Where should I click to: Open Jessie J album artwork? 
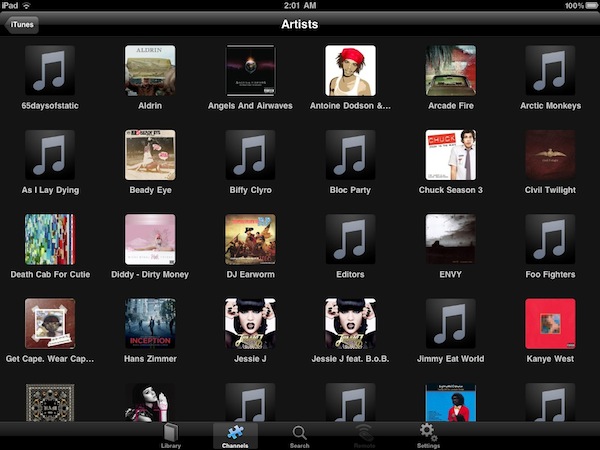point(250,323)
